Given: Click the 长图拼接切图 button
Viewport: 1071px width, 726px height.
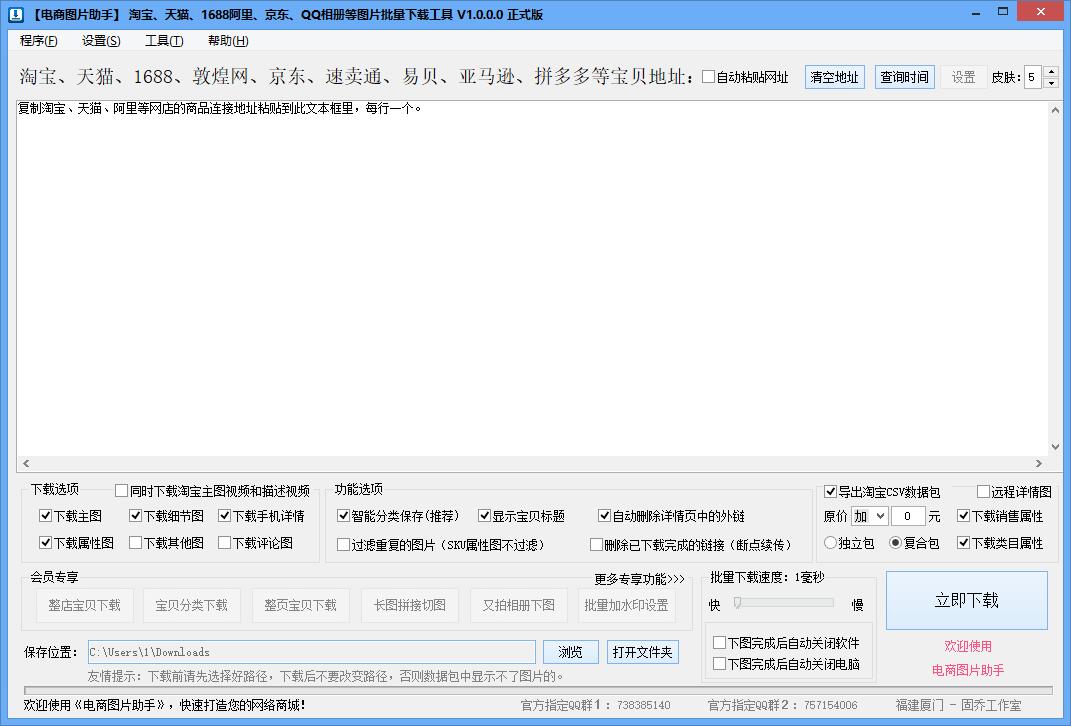Looking at the screenshot, I should click(409, 605).
